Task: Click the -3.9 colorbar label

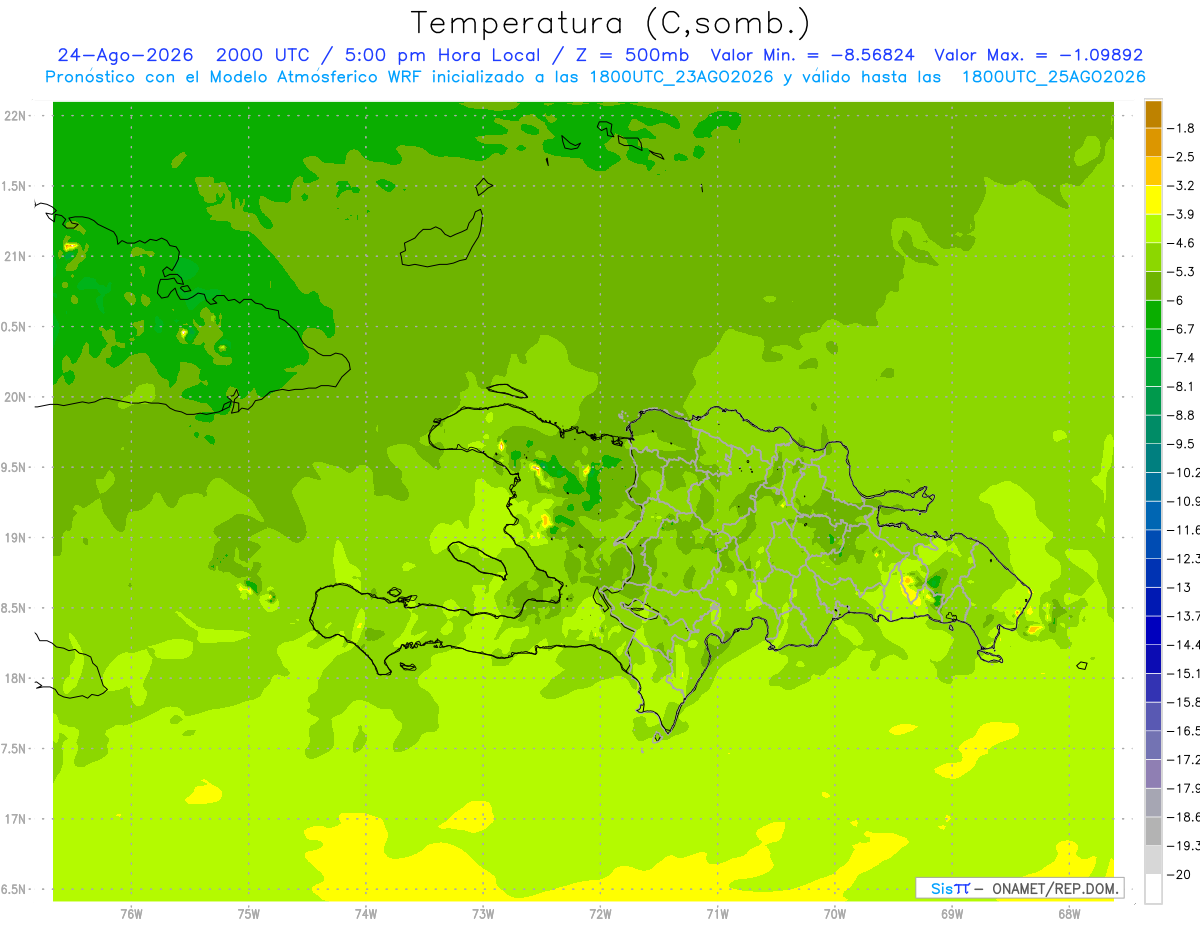Action: (x=1182, y=214)
